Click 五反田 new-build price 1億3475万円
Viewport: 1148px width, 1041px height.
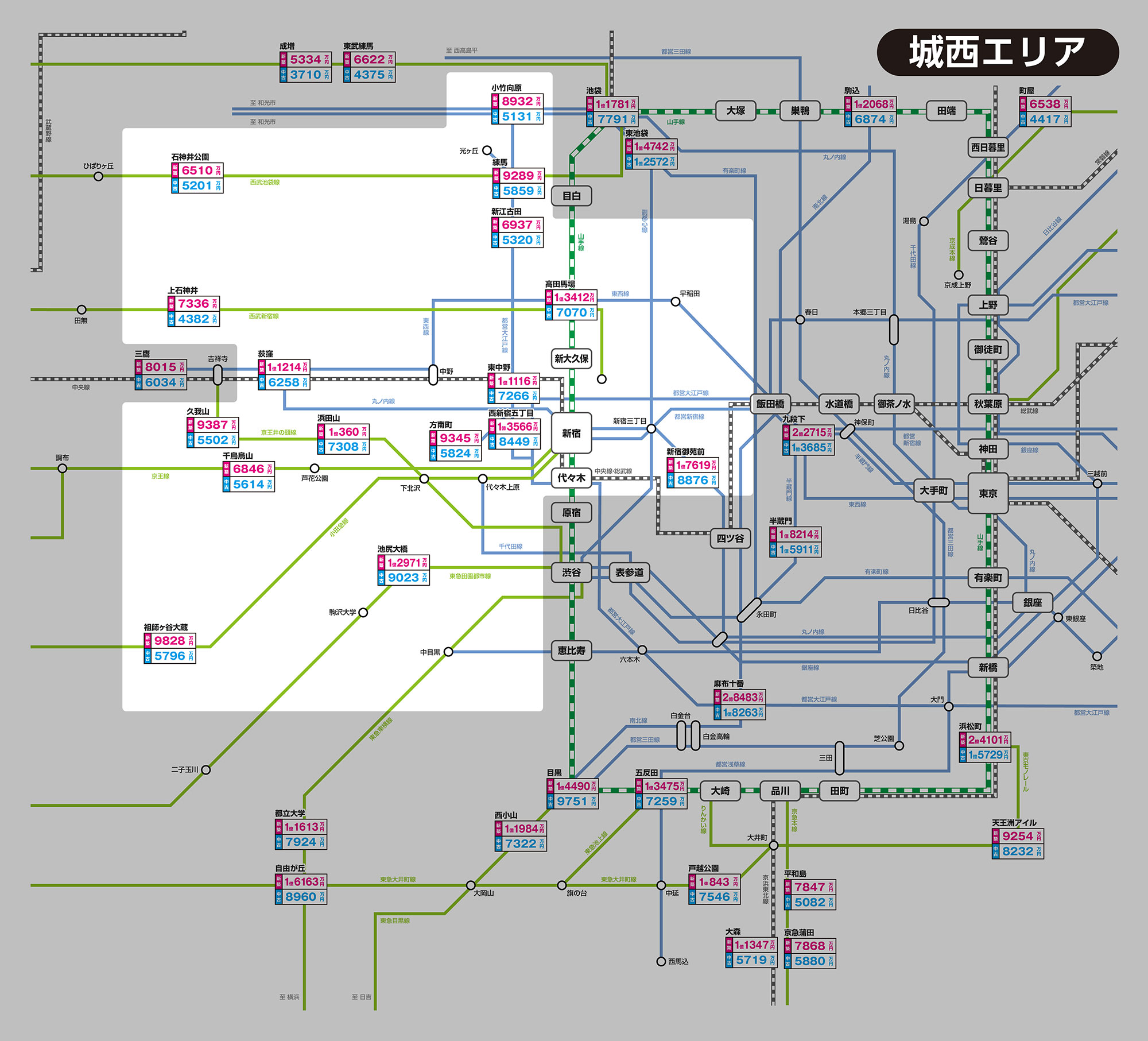(661, 786)
